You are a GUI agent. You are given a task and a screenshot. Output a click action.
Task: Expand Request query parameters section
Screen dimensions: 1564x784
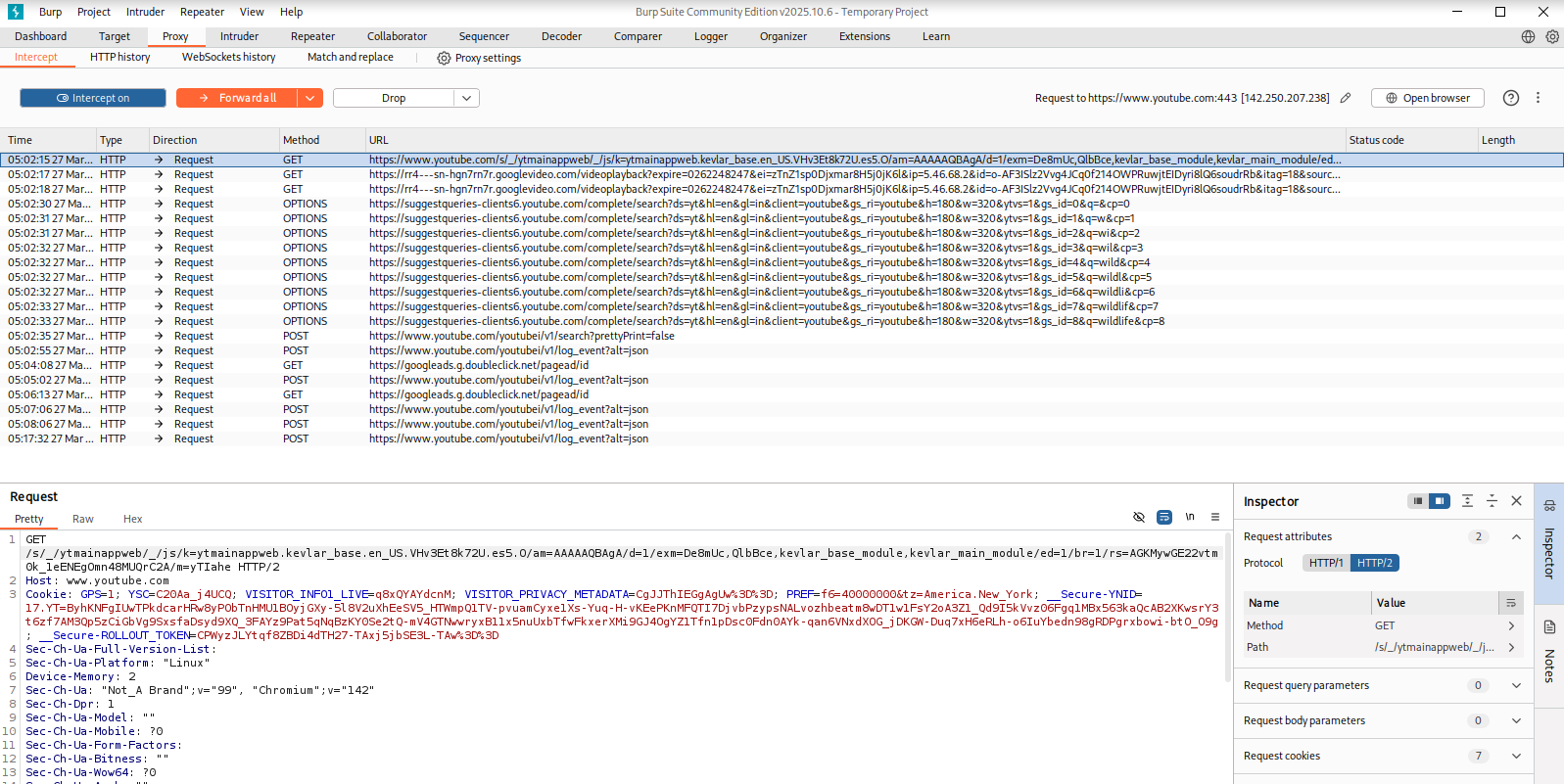(x=1516, y=685)
